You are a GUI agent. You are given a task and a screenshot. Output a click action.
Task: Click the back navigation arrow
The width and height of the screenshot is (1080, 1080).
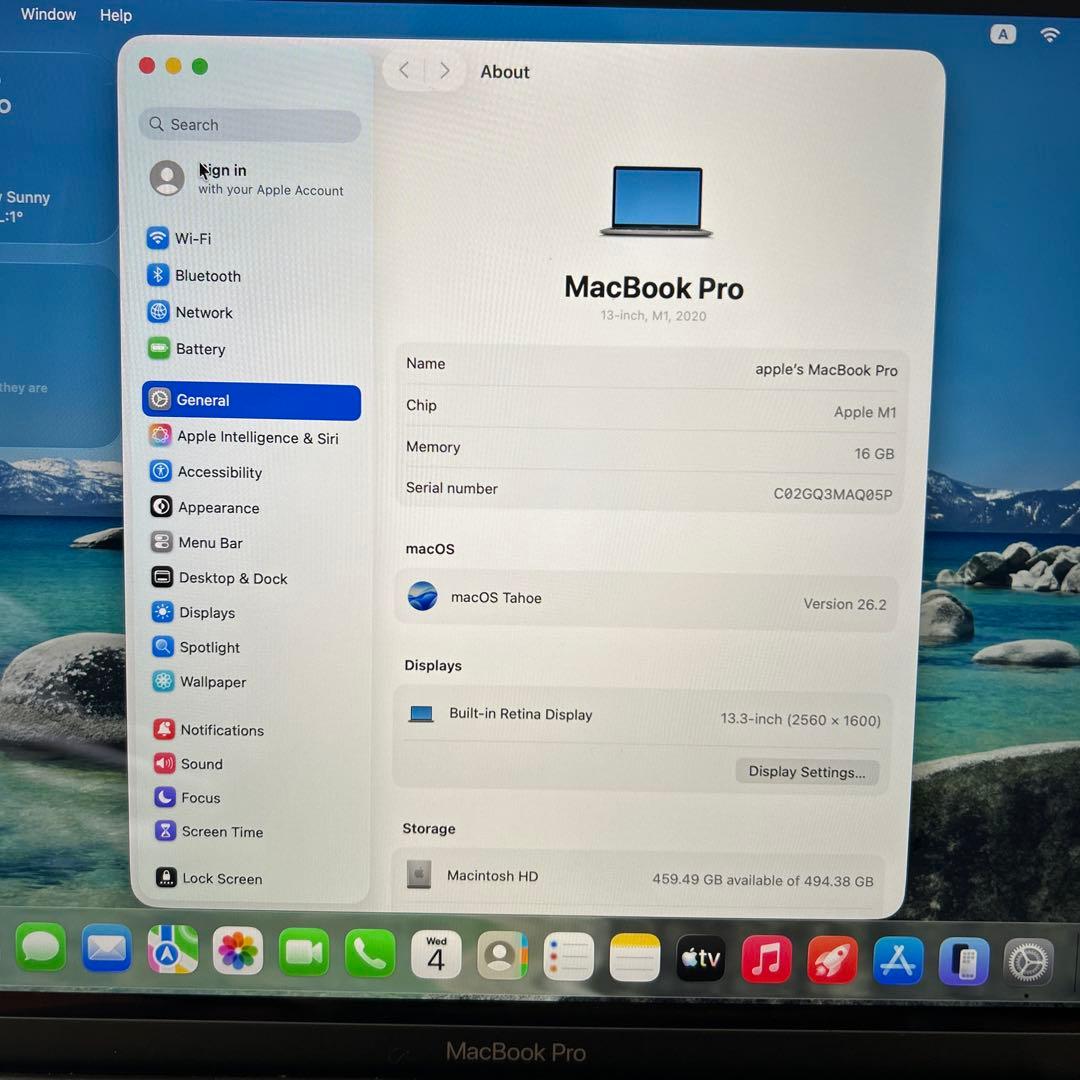tap(403, 70)
